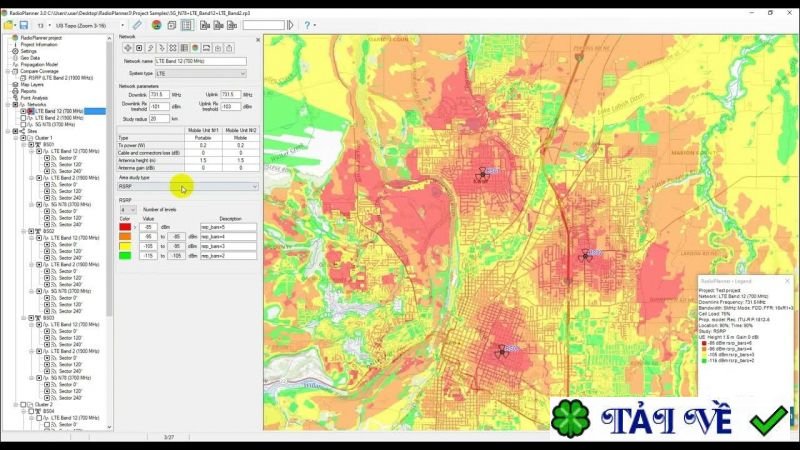Image resolution: width=800 pixels, height=450 pixels.
Task: Click the colored coverage calculation icon in toolbar
Action: pyautogui.click(x=157, y=25)
